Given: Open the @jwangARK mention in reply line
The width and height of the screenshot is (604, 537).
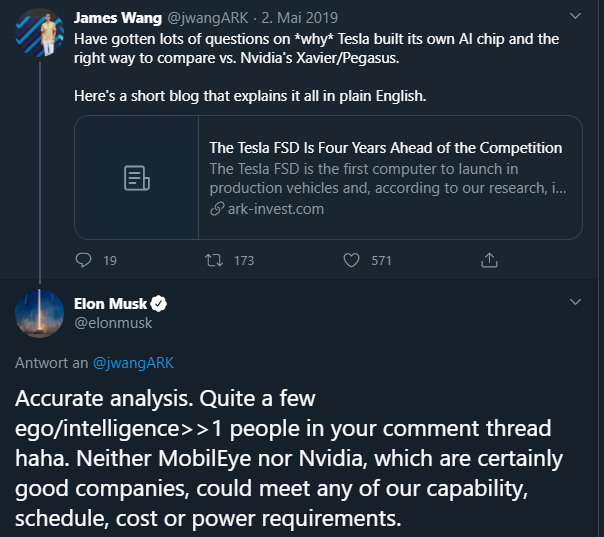Looking at the screenshot, I should pos(133,362).
